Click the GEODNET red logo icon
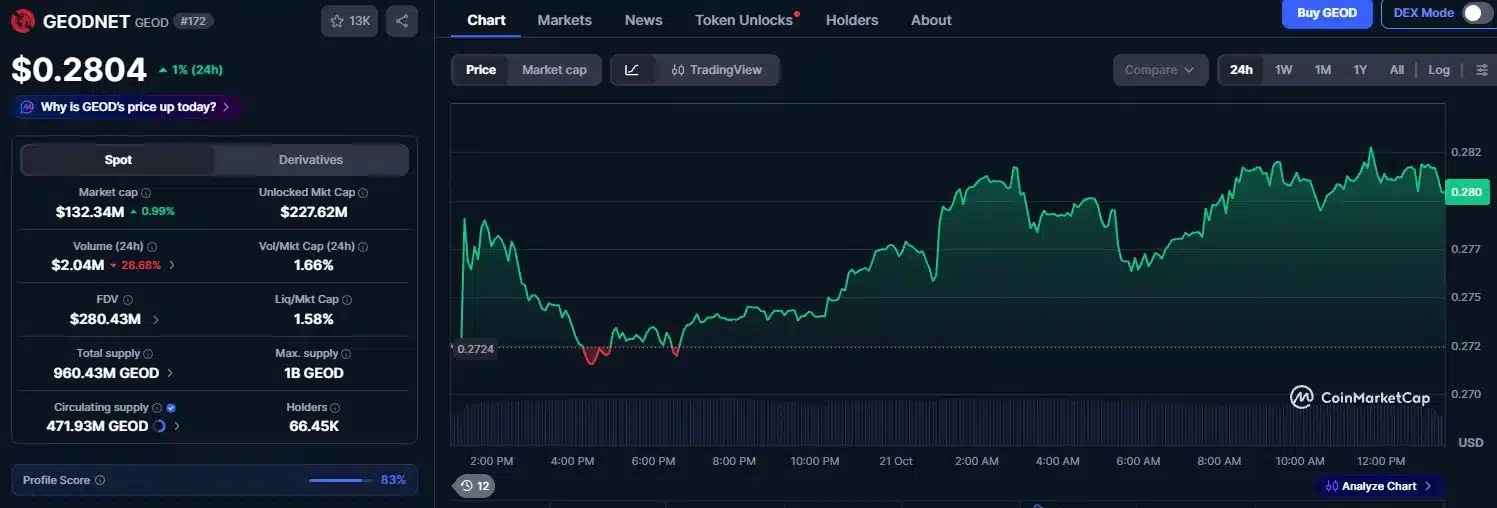This screenshot has width=1497, height=508. click(22, 20)
